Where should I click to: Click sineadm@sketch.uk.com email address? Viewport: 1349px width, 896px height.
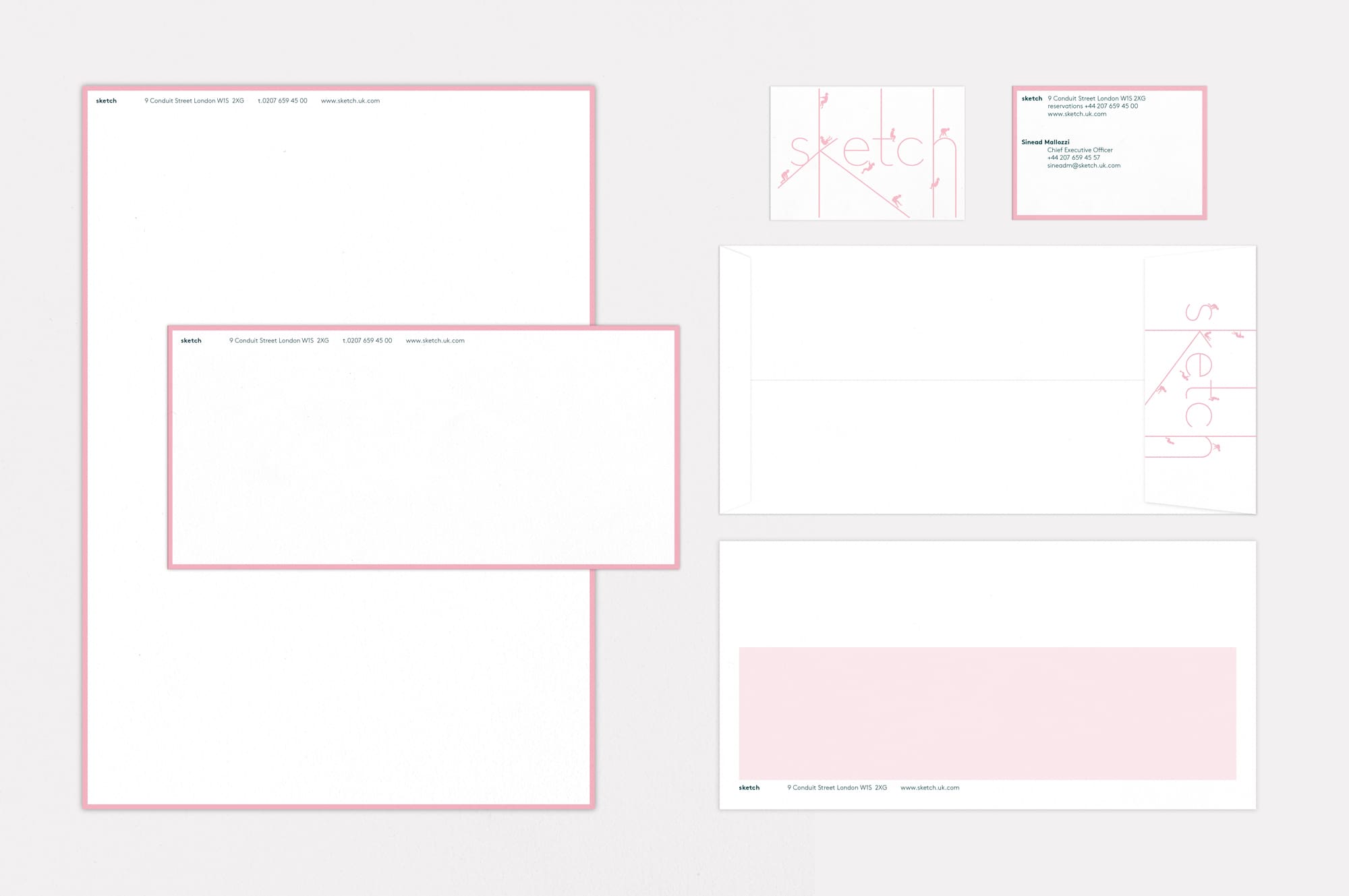click(1083, 166)
